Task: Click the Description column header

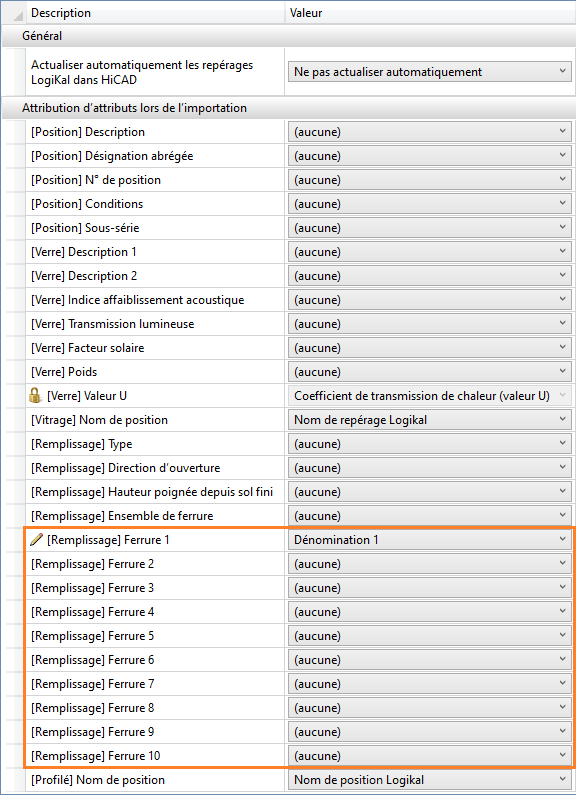Action: coord(155,13)
